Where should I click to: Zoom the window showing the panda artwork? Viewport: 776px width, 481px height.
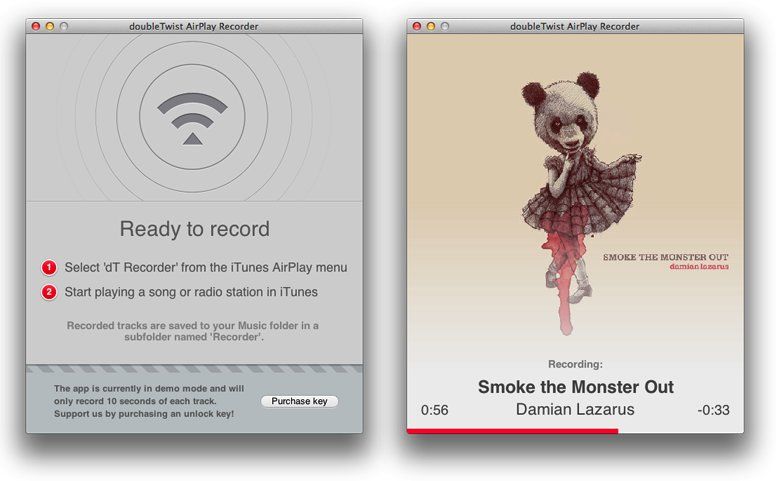[x=446, y=26]
